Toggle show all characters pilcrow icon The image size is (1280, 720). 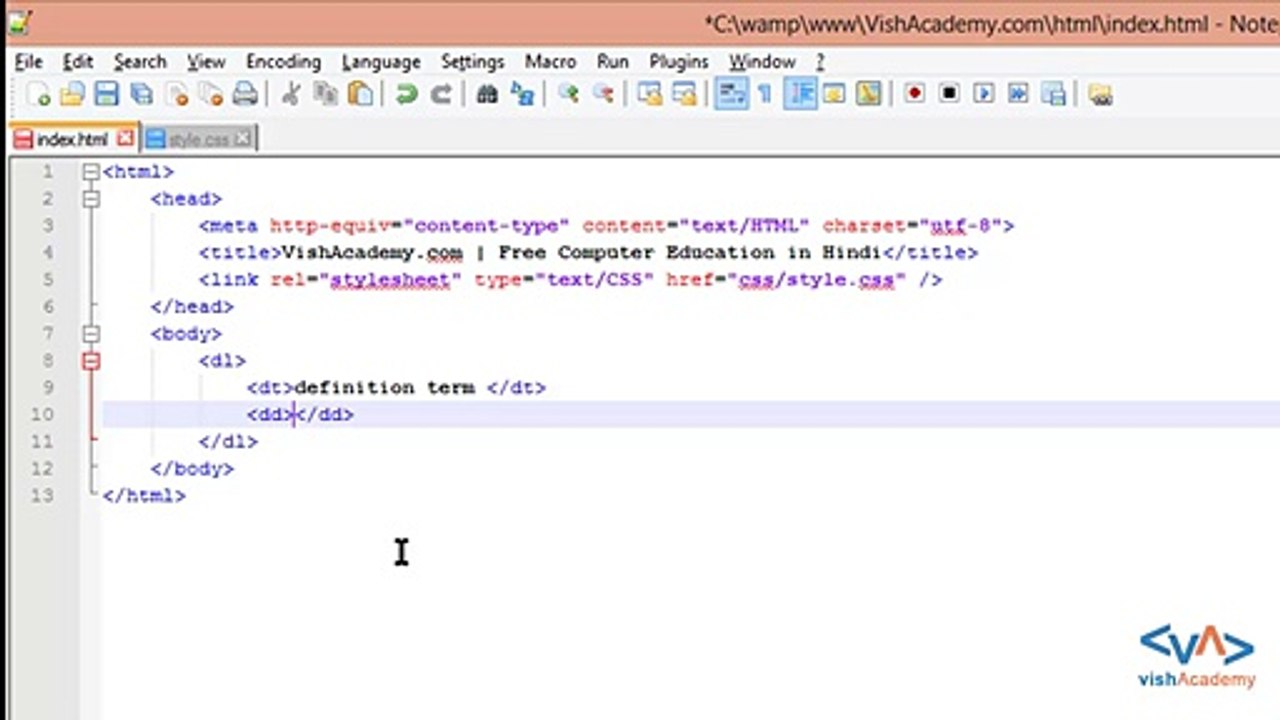click(765, 95)
